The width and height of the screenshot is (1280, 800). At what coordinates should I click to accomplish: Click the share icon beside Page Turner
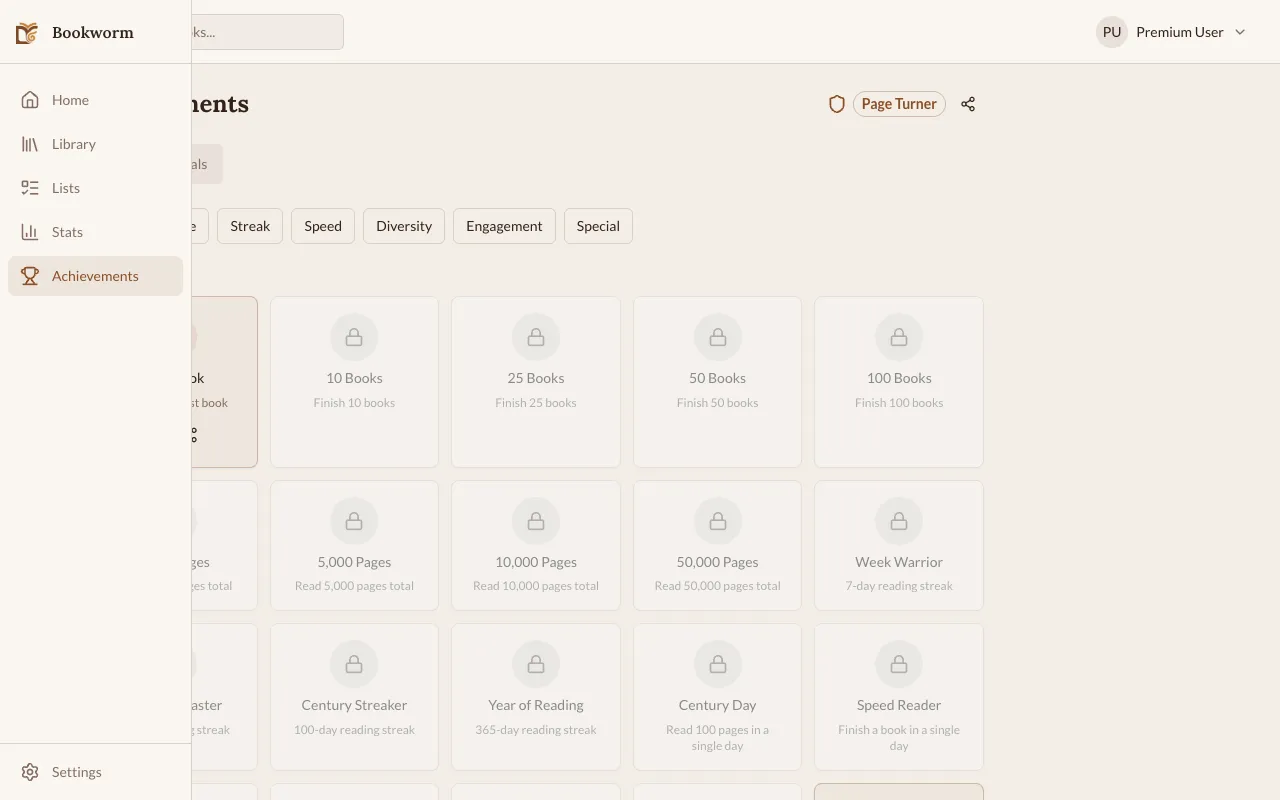click(x=968, y=104)
